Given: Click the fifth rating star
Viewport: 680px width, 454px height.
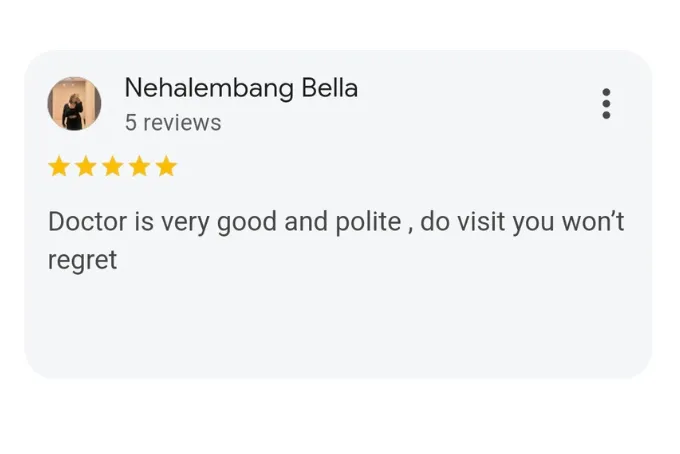Looking at the screenshot, I should pos(167,167).
